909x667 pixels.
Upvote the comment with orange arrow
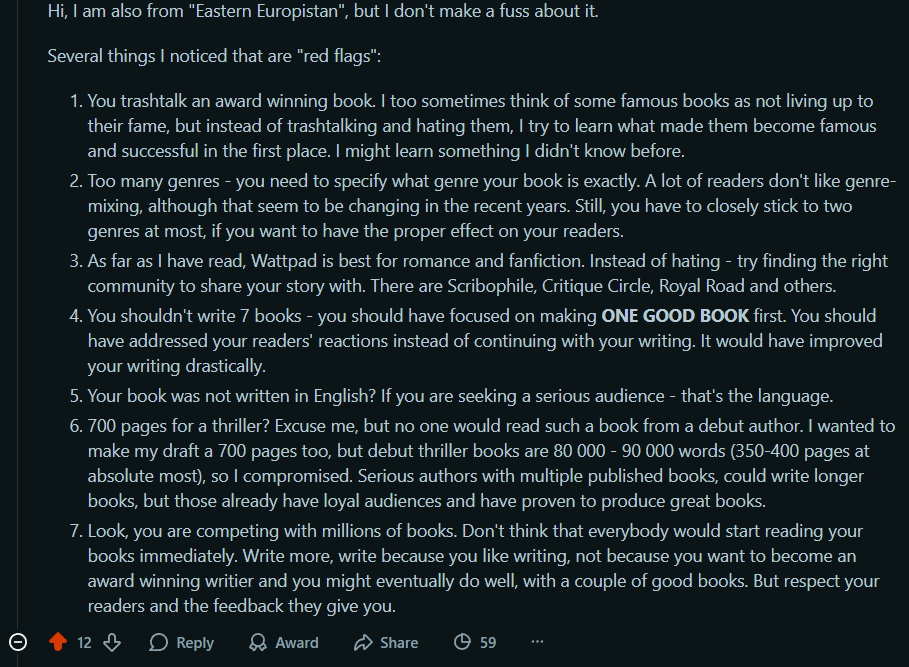[x=58, y=642]
